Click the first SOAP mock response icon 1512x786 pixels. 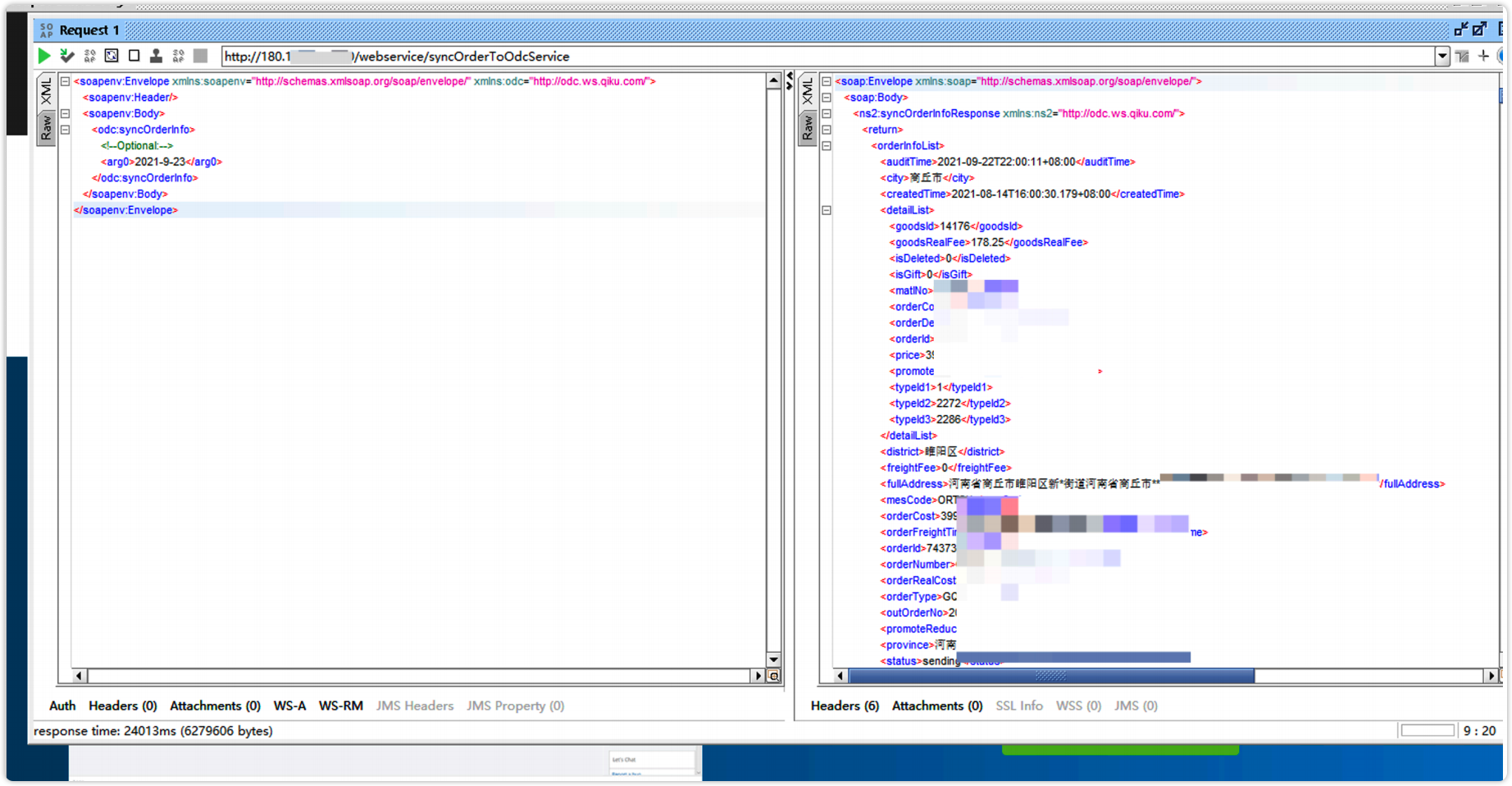point(89,56)
